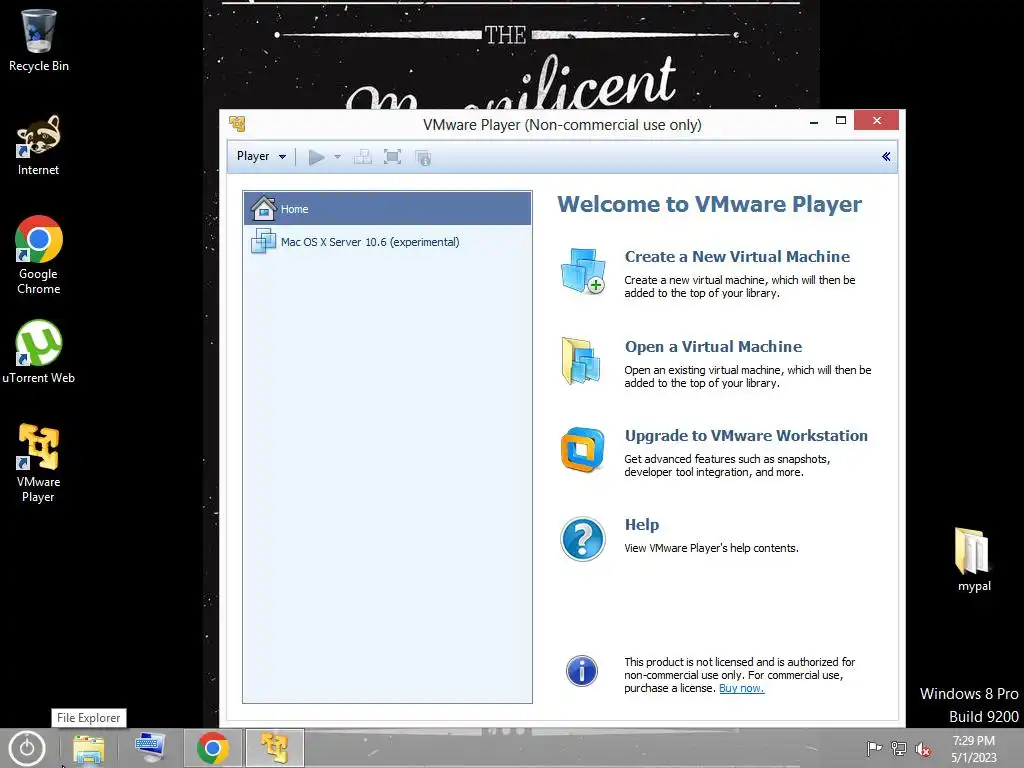1024x768 pixels.
Task: Enter full screen mode via toolbar icon
Action: click(x=392, y=157)
